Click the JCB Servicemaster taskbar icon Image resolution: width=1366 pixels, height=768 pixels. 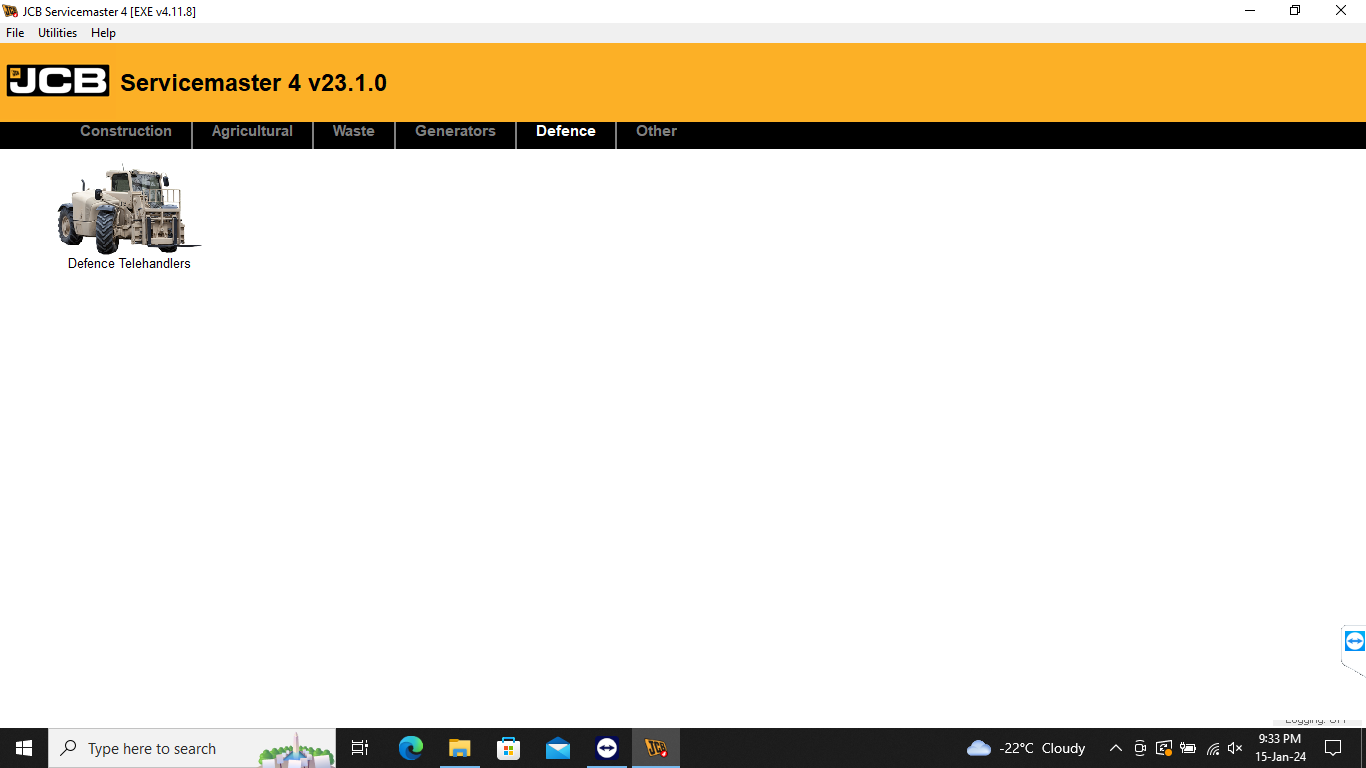click(656, 748)
